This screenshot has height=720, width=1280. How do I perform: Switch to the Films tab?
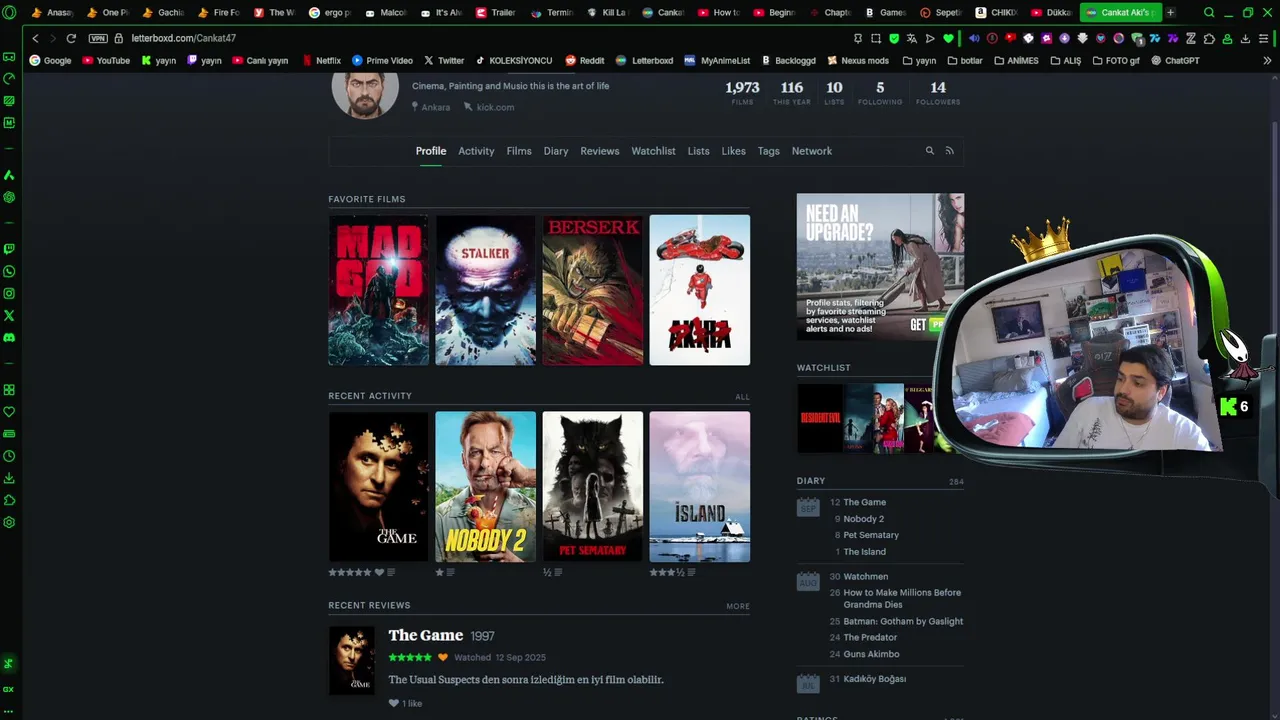click(519, 151)
